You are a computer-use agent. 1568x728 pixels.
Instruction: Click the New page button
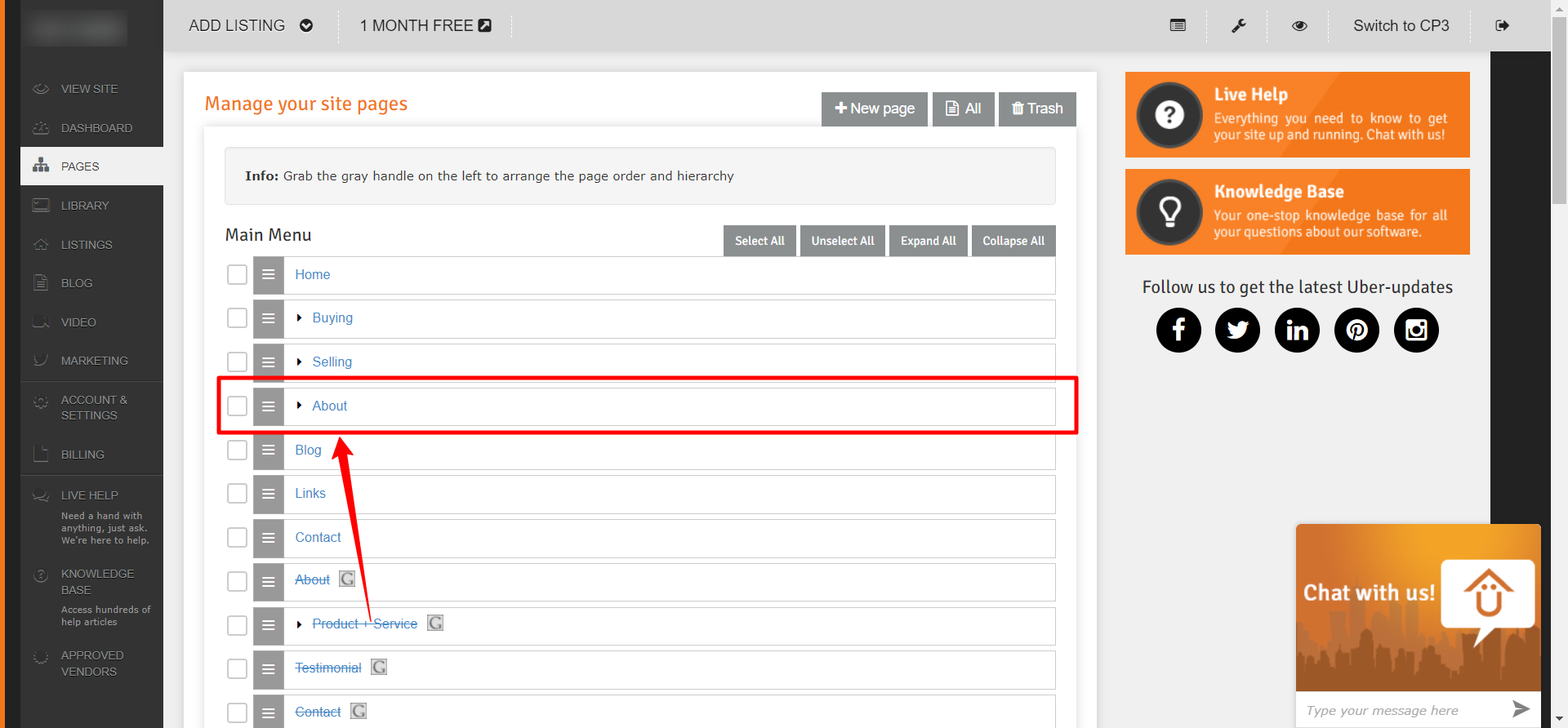[x=875, y=109]
